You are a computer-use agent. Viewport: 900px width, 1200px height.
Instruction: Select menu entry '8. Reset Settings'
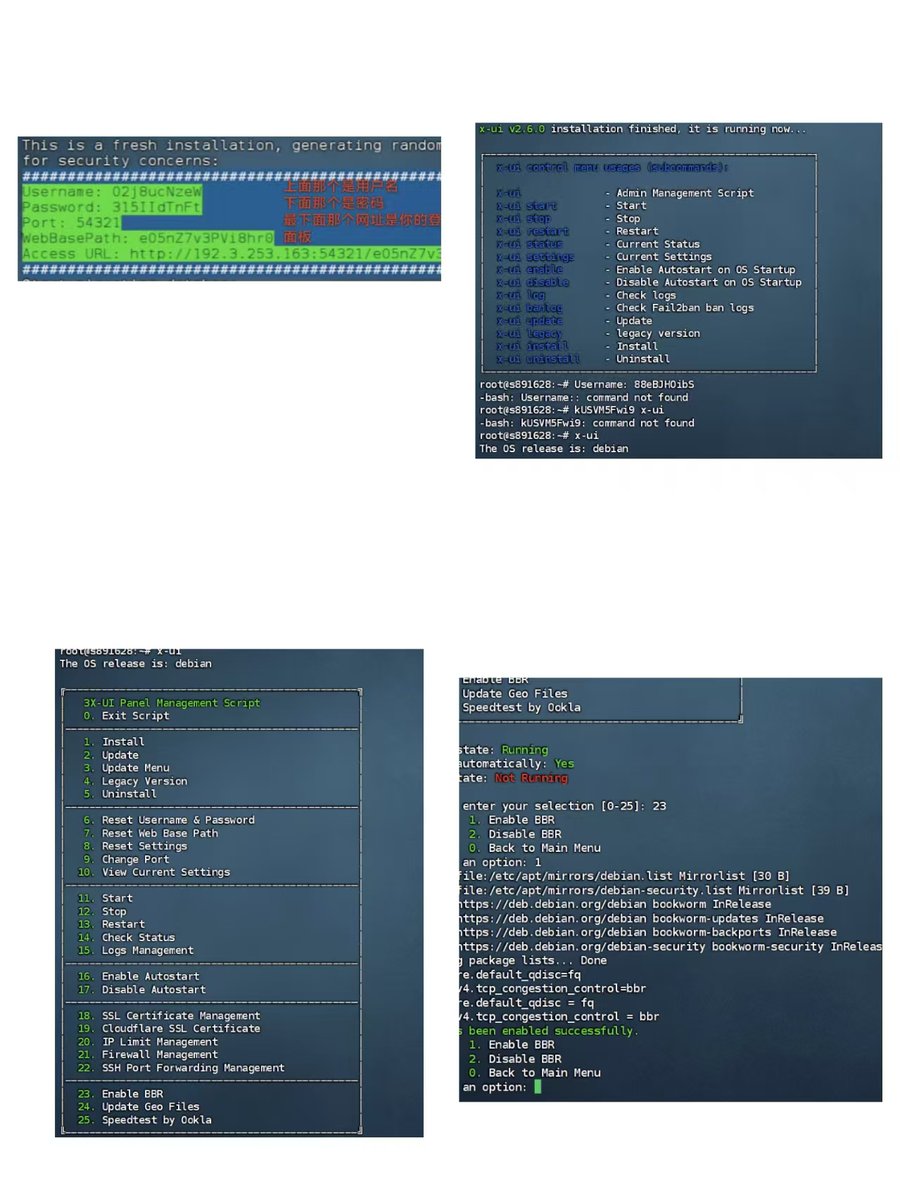(x=136, y=846)
